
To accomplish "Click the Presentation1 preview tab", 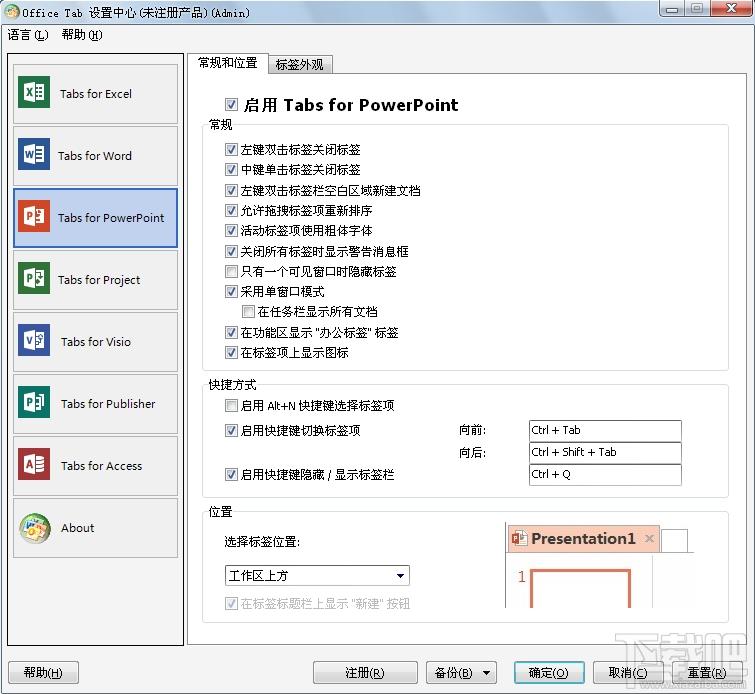I will [584, 538].
